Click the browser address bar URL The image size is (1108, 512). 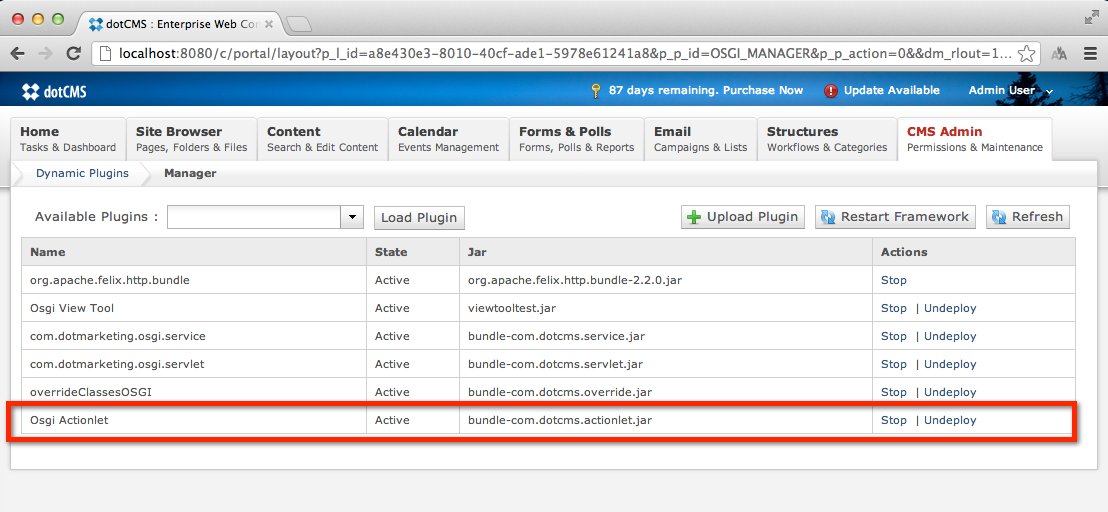pos(560,54)
